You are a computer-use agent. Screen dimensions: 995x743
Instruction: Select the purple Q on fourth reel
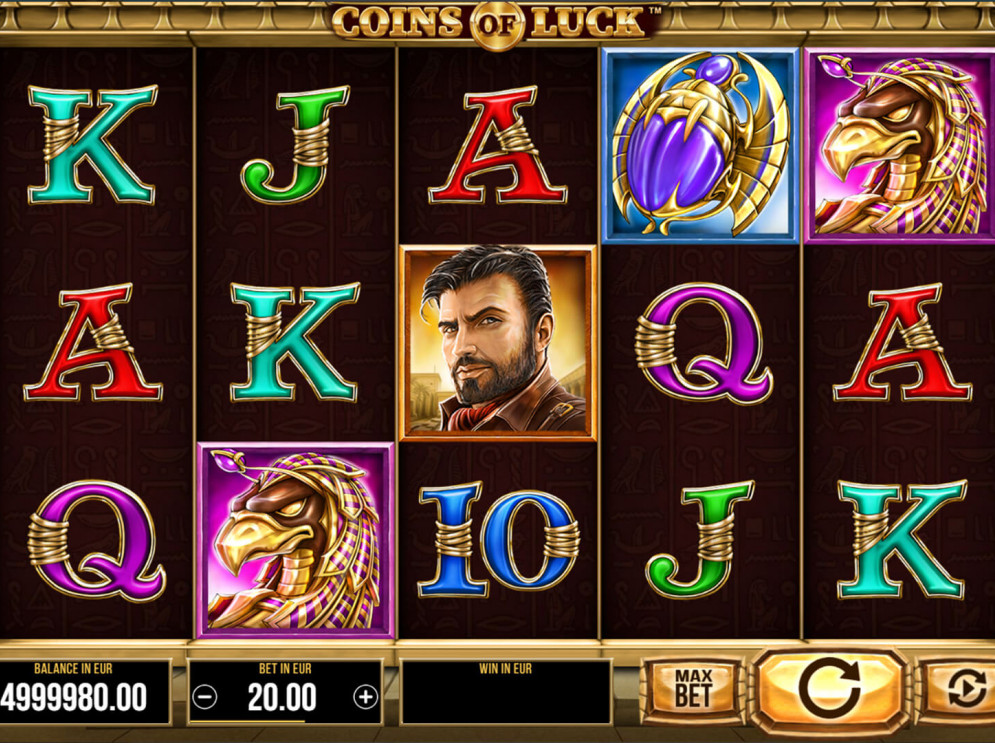click(703, 343)
